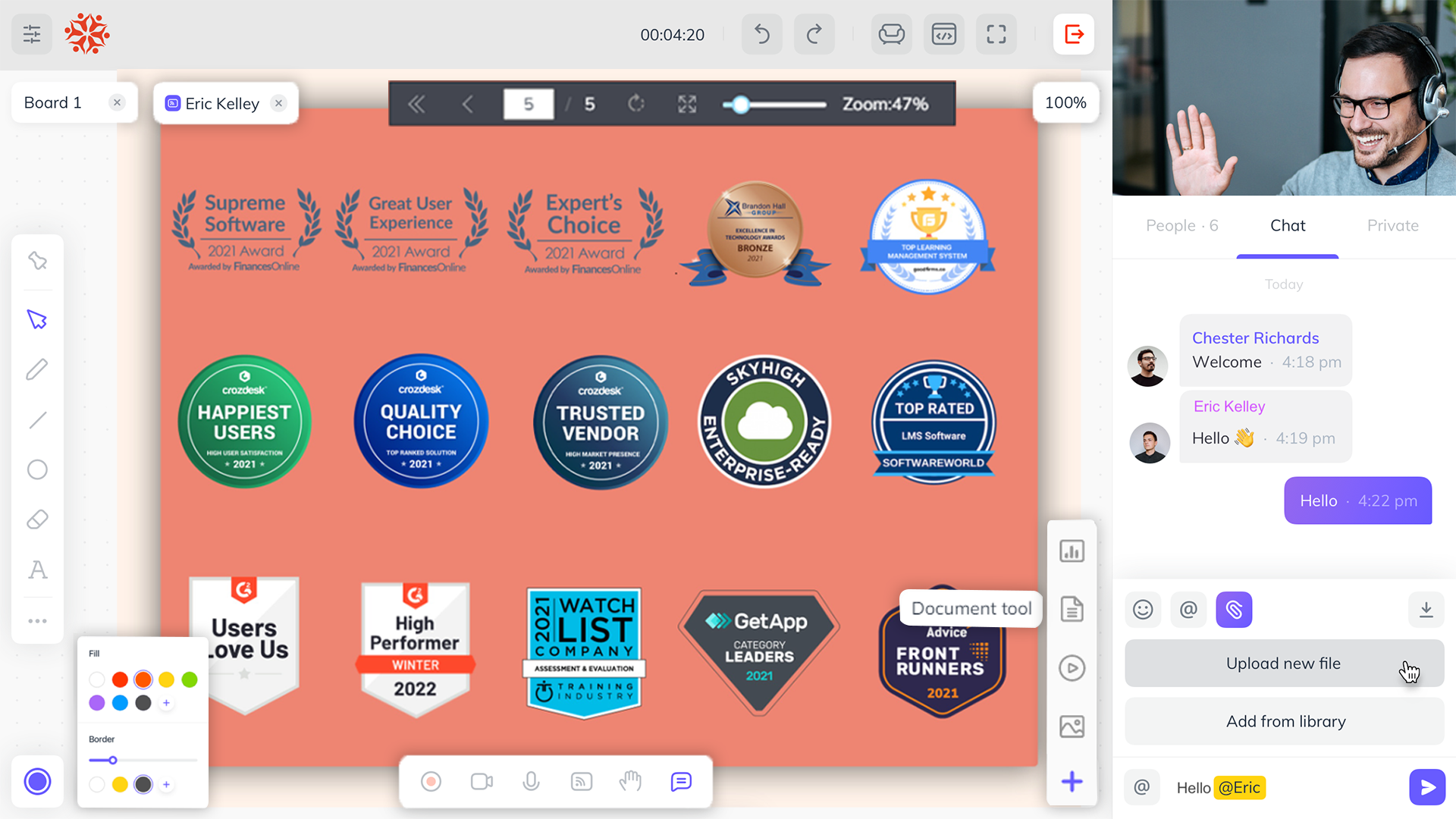Select the pencil drawing tool
The width and height of the screenshot is (1456, 819).
coord(37,369)
